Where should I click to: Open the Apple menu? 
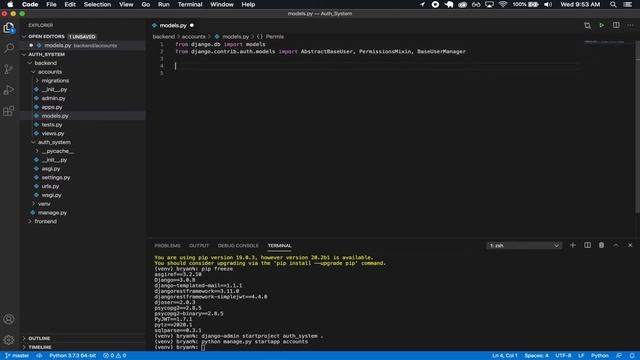point(10,4)
